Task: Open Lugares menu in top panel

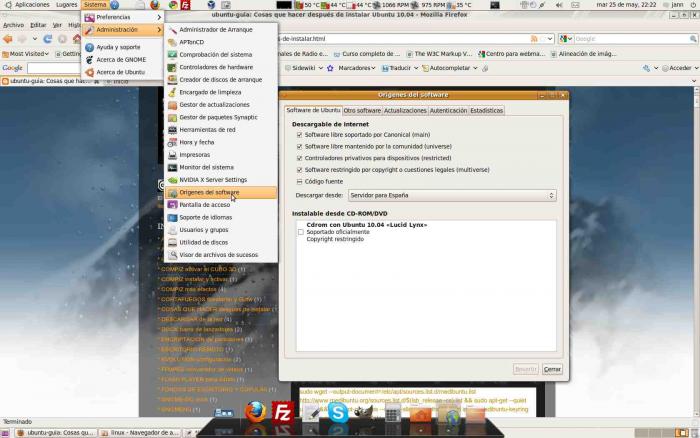Action: [x=67, y=5]
